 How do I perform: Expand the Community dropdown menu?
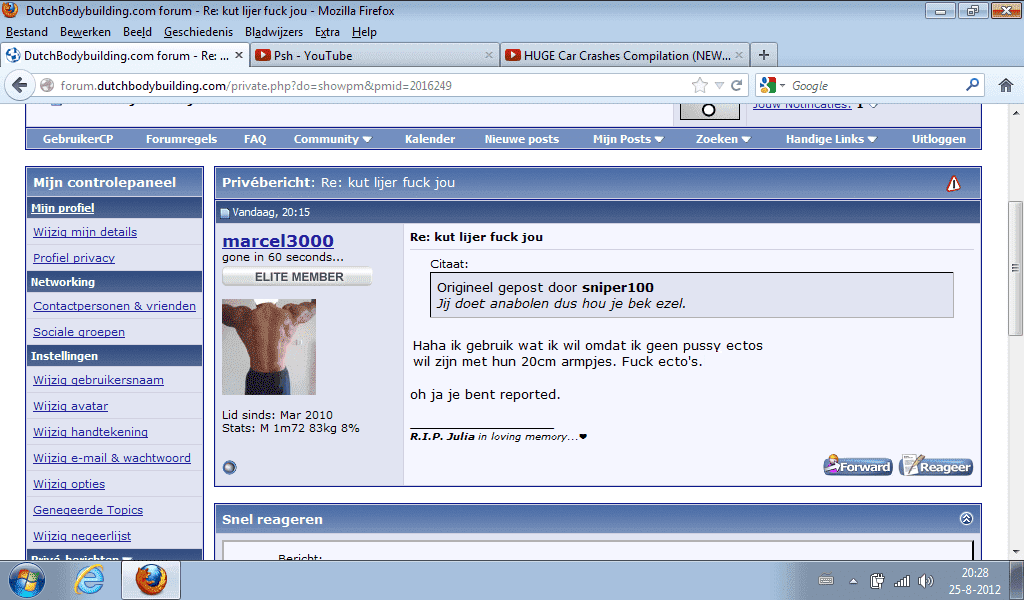pos(332,139)
